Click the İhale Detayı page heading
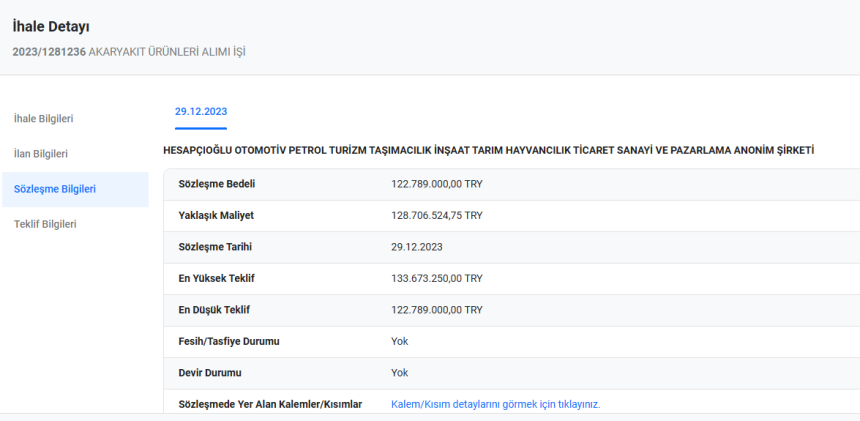Screen dimensions: 860x421 (x=51, y=26)
